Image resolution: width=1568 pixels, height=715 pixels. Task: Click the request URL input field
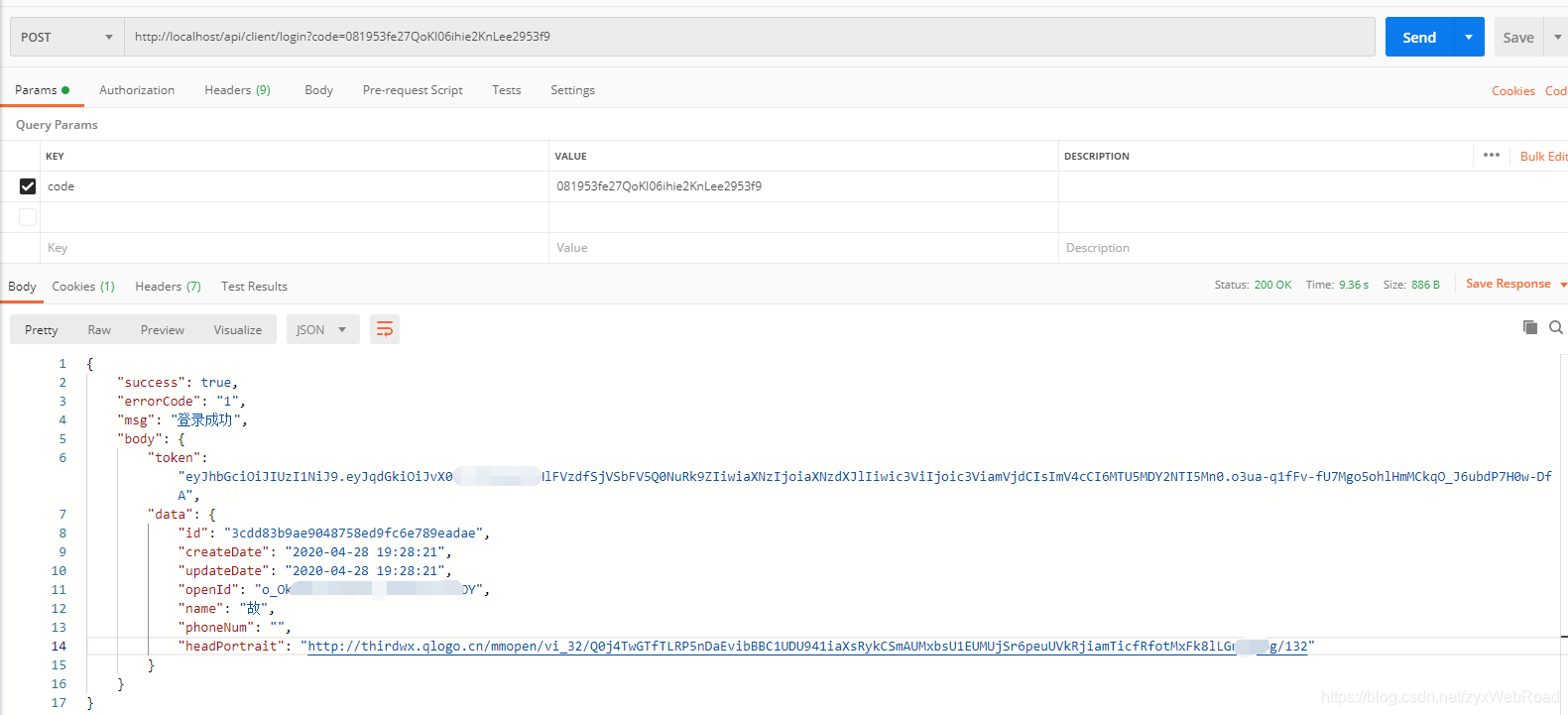point(749,37)
